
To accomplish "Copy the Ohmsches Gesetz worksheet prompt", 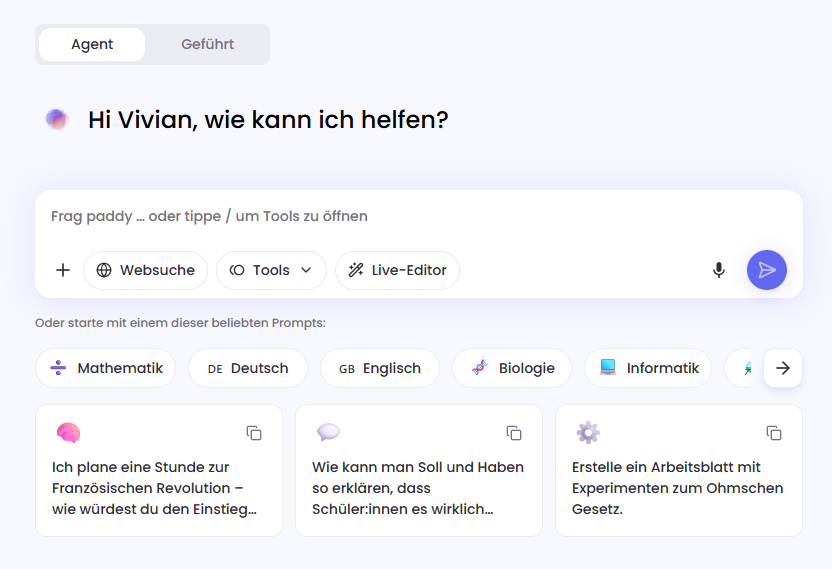I will 774,433.
